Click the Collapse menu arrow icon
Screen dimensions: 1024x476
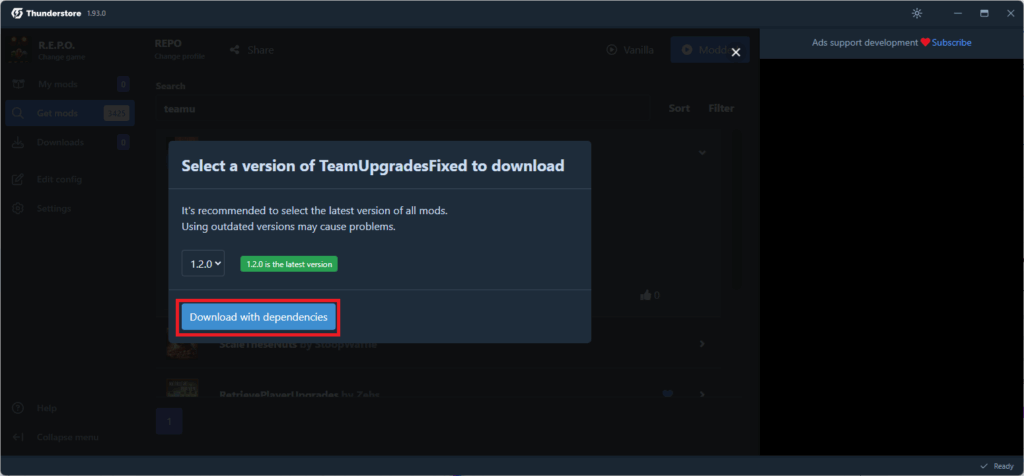[18, 437]
